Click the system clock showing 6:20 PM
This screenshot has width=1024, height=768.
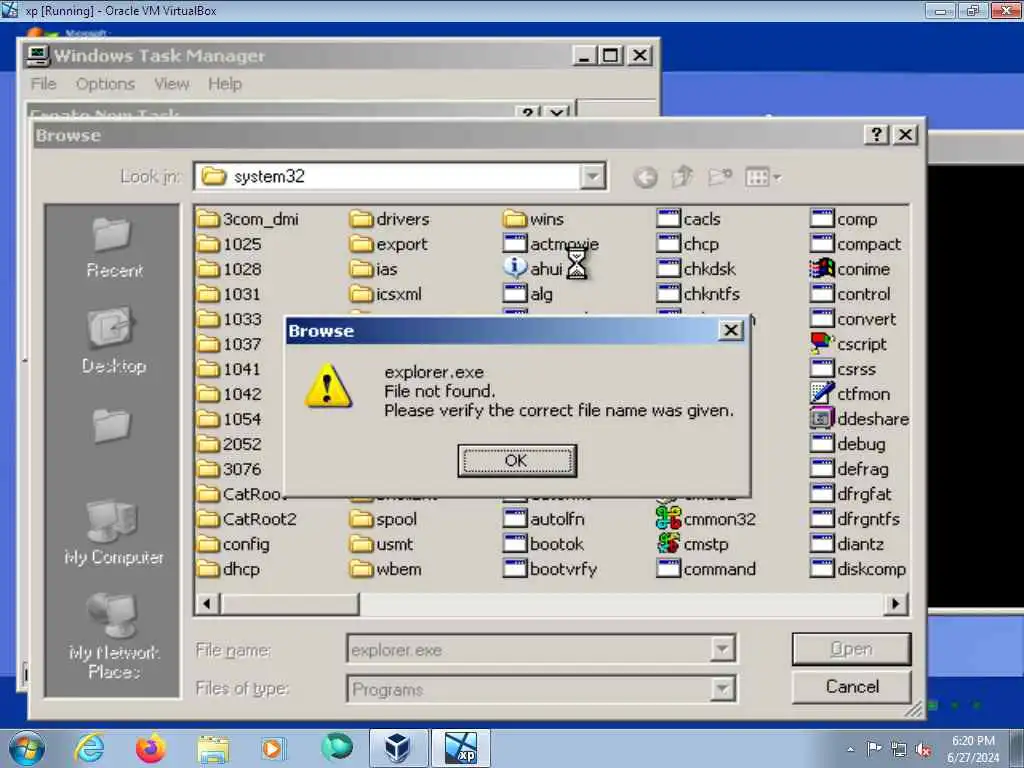click(x=973, y=748)
